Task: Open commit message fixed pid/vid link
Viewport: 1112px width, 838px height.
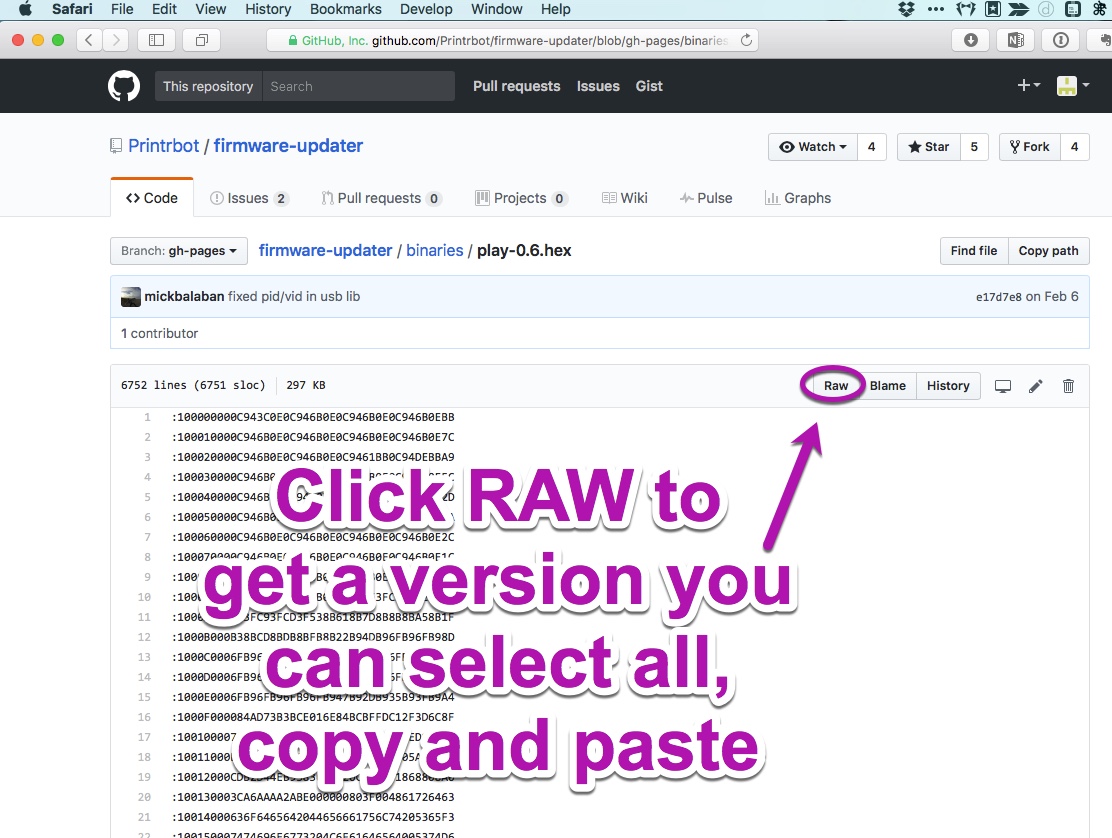Action: (x=294, y=296)
